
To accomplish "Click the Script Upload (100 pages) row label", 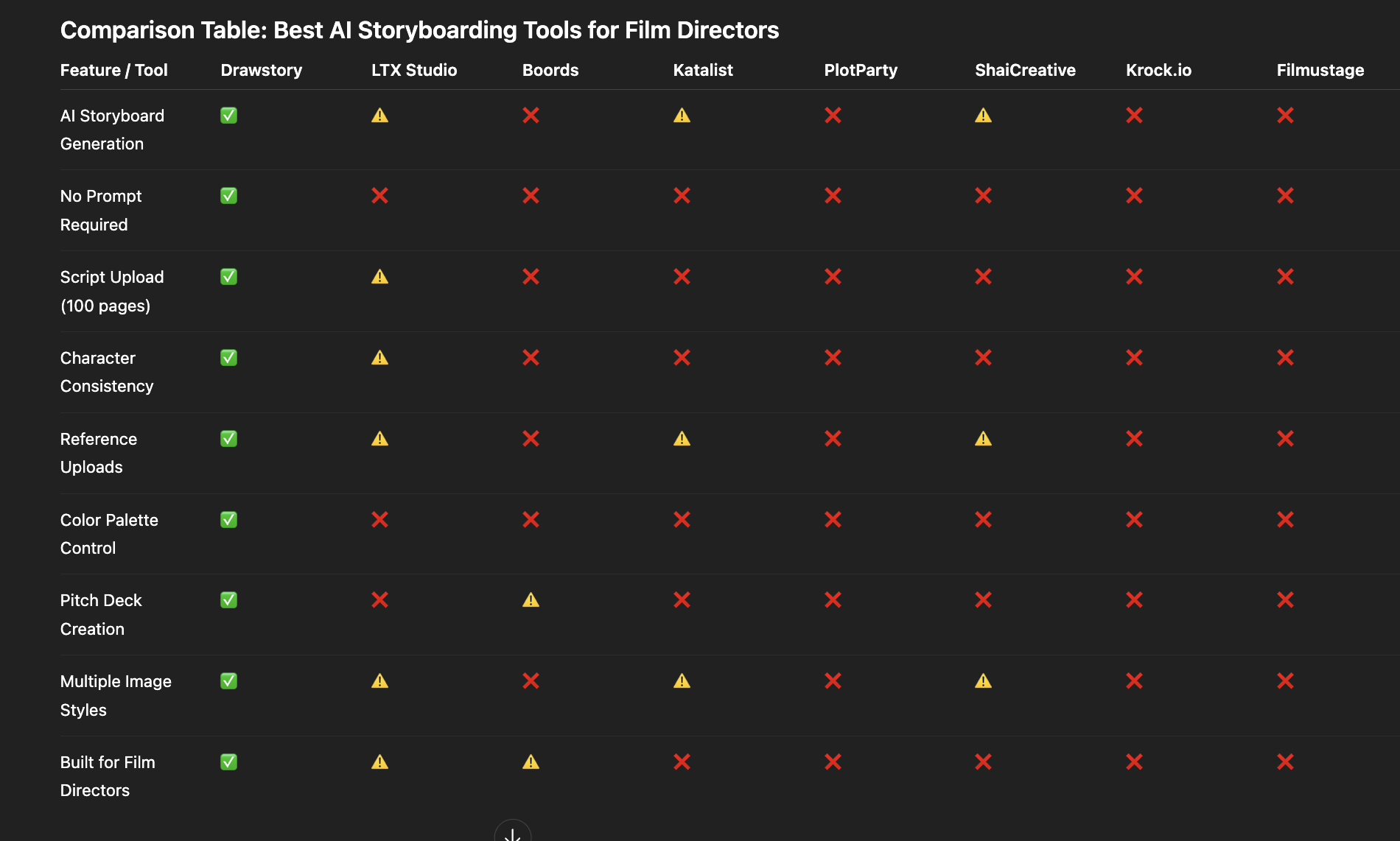I will pyautogui.click(x=112, y=291).
